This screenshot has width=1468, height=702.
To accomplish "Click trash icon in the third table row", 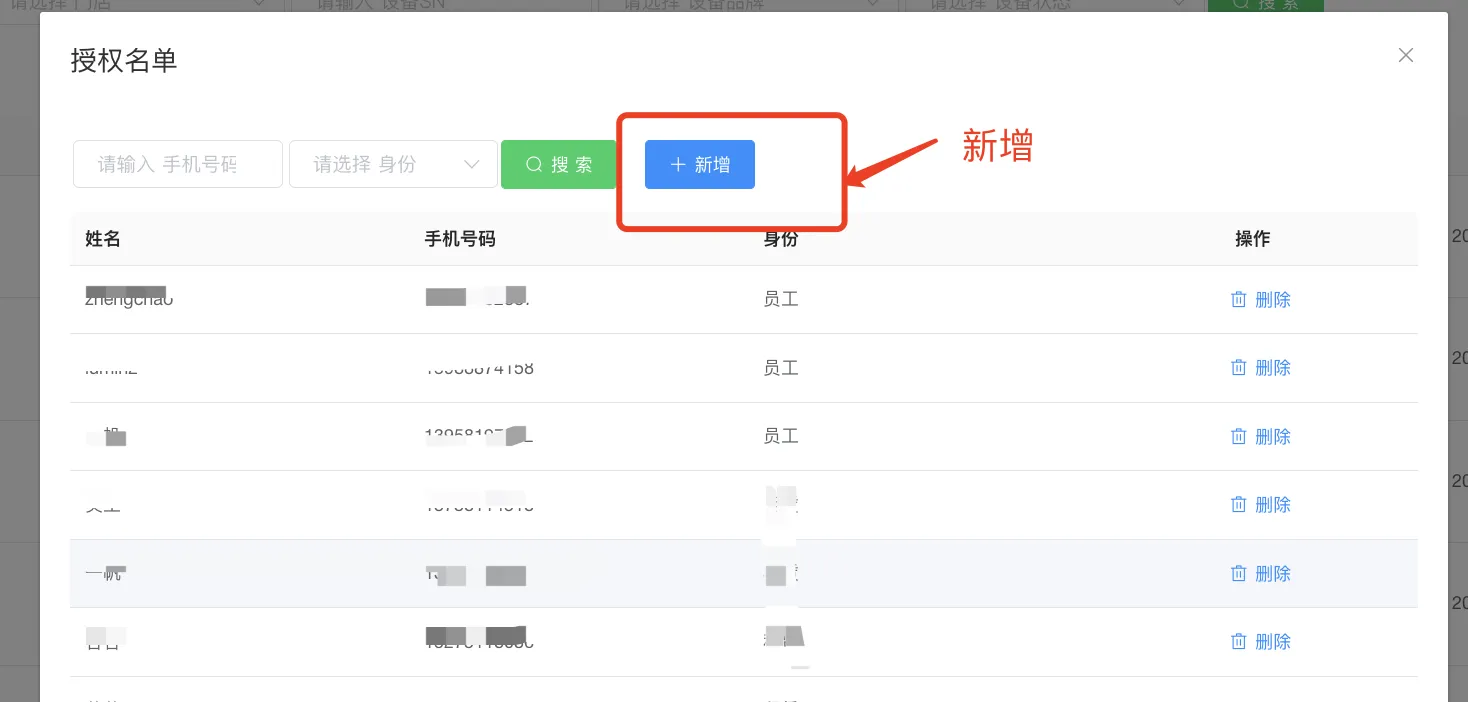I will (x=1238, y=436).
